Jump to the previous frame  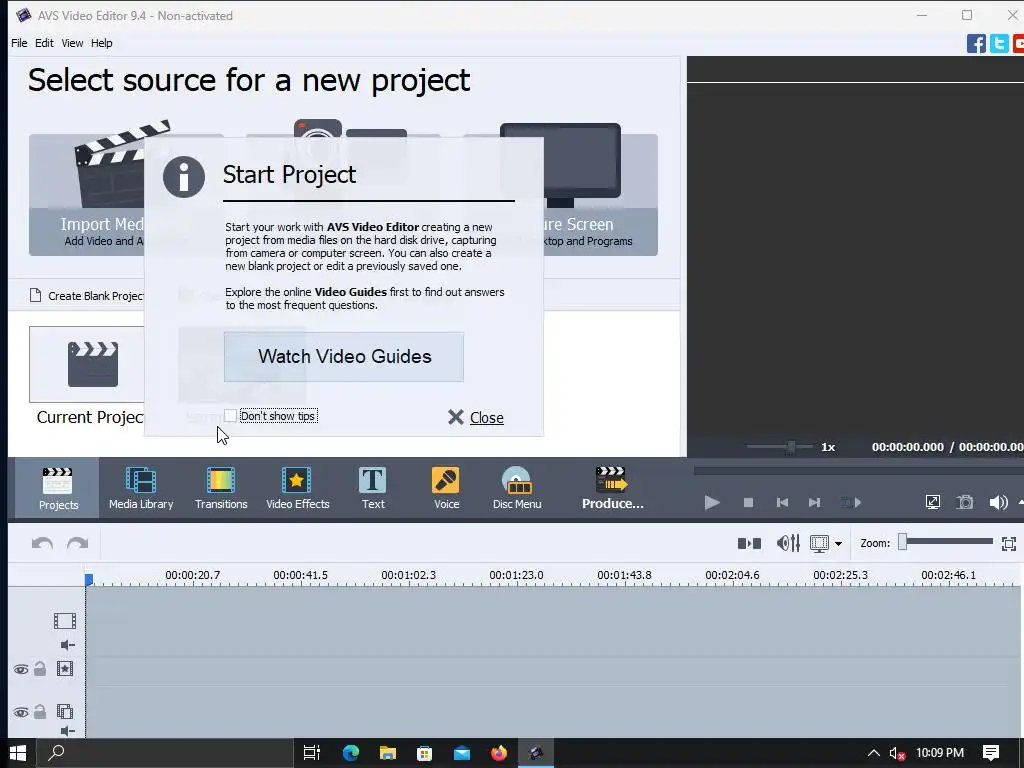coord(782,502)
